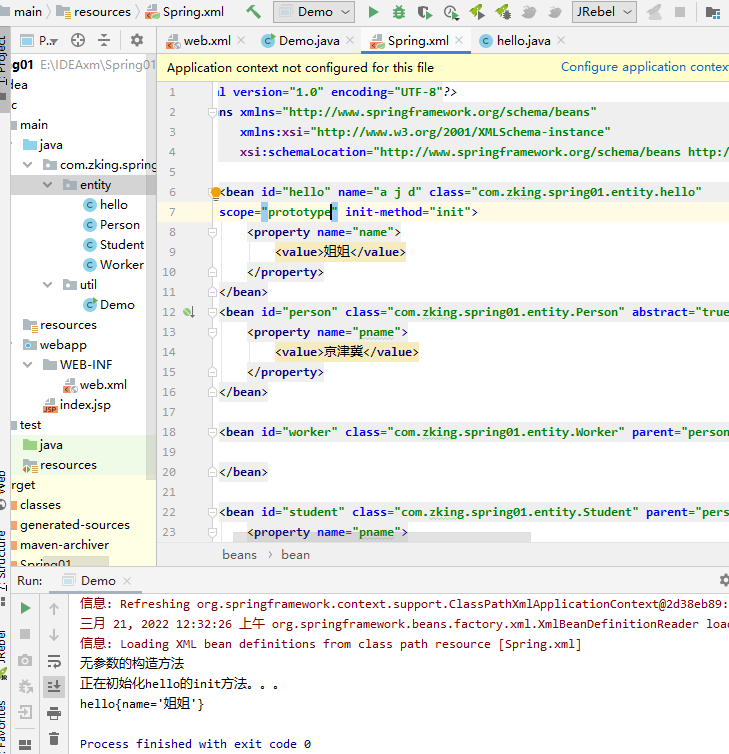
Task: Click the locate/scroll from source target icon
Action: pyautogui.click(x=78, y=40)
